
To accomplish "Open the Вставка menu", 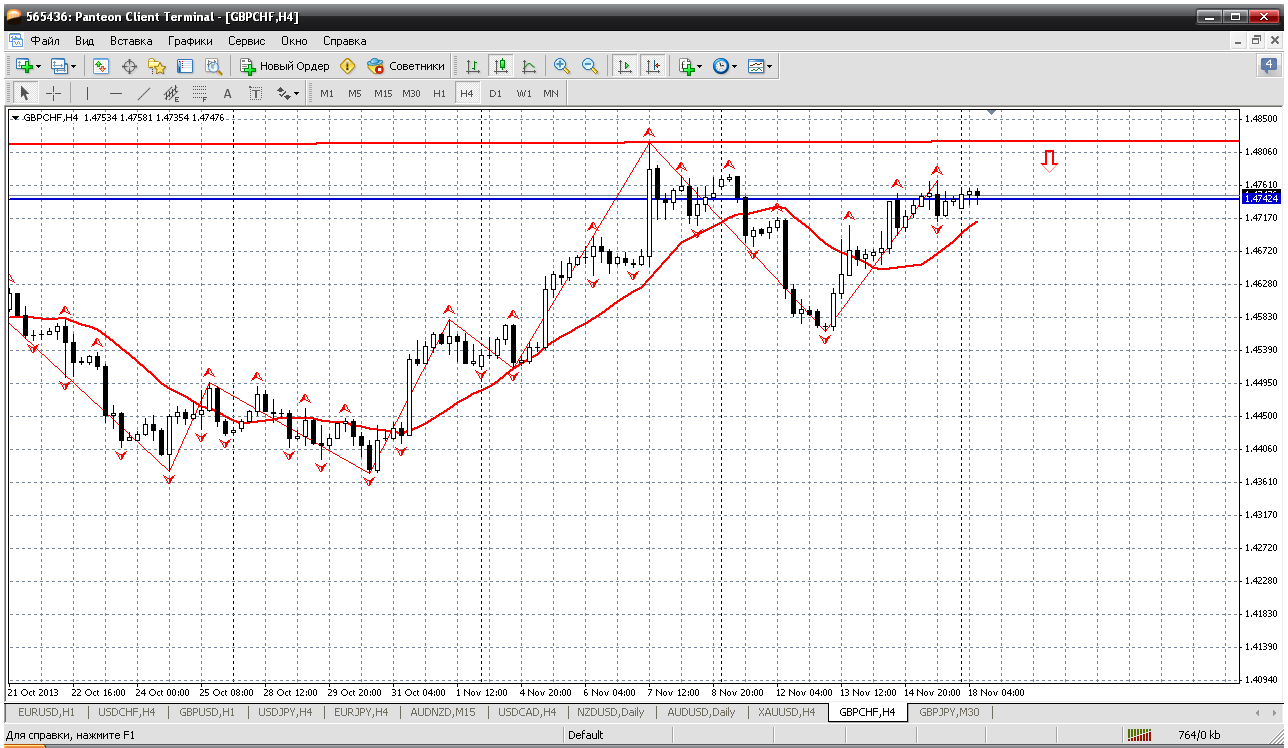I will tap(131, 41).
